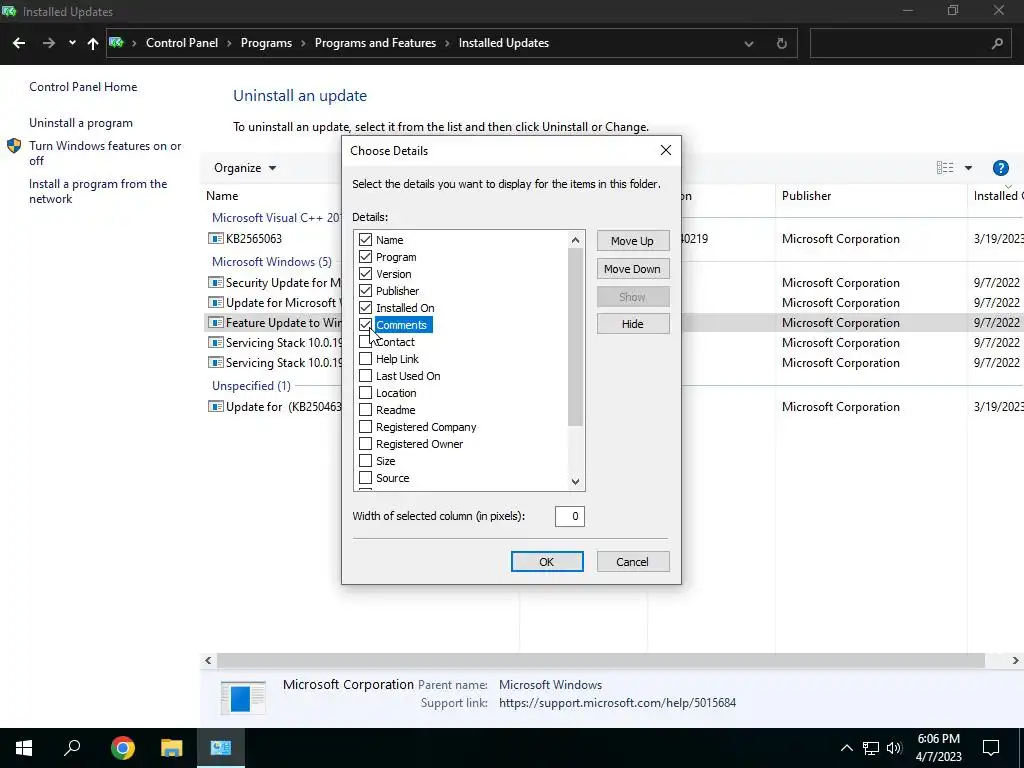Open taskbar search
1024x768 pixels.
72,748
